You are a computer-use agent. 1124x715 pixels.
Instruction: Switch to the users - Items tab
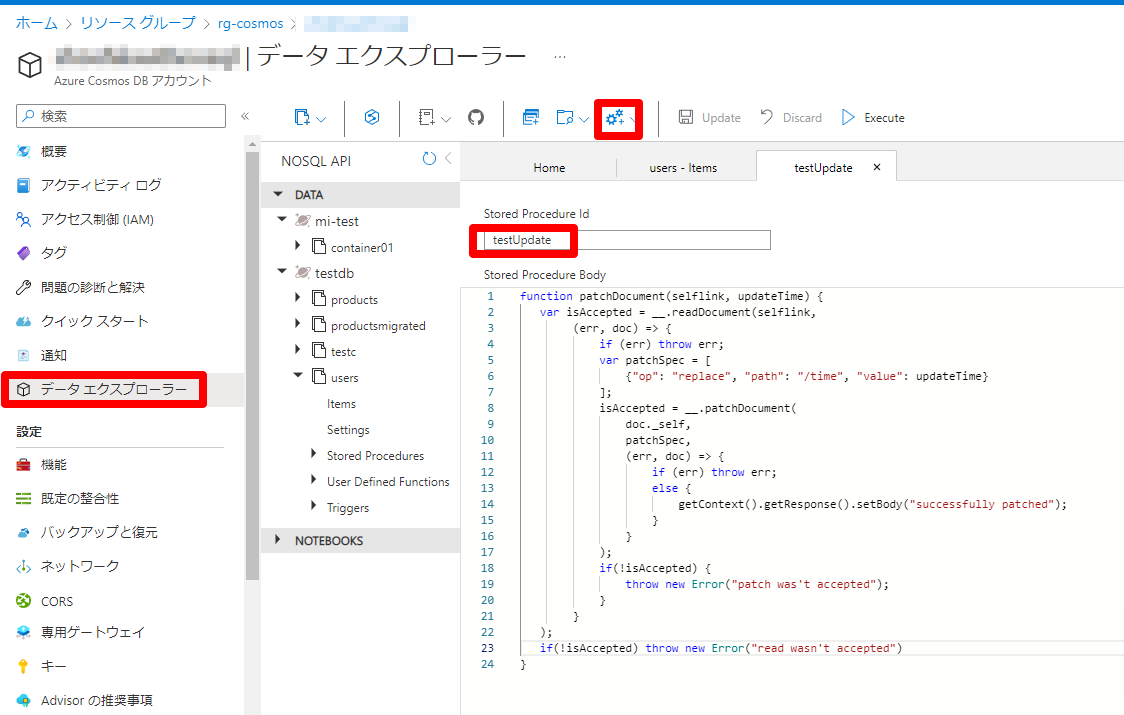click(x=683, y=168)
